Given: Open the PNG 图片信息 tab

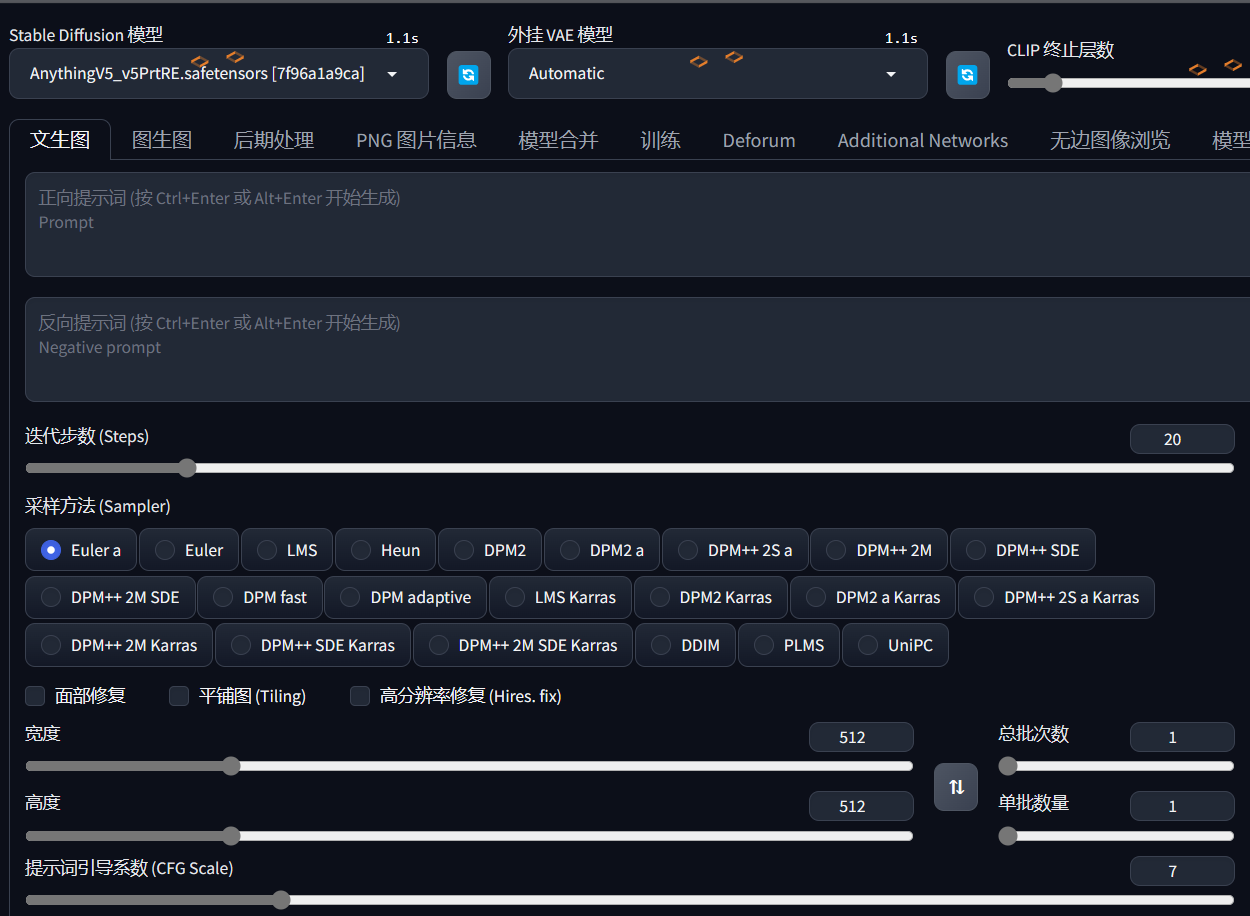Looking at the screenshot, I should [416, 140].
